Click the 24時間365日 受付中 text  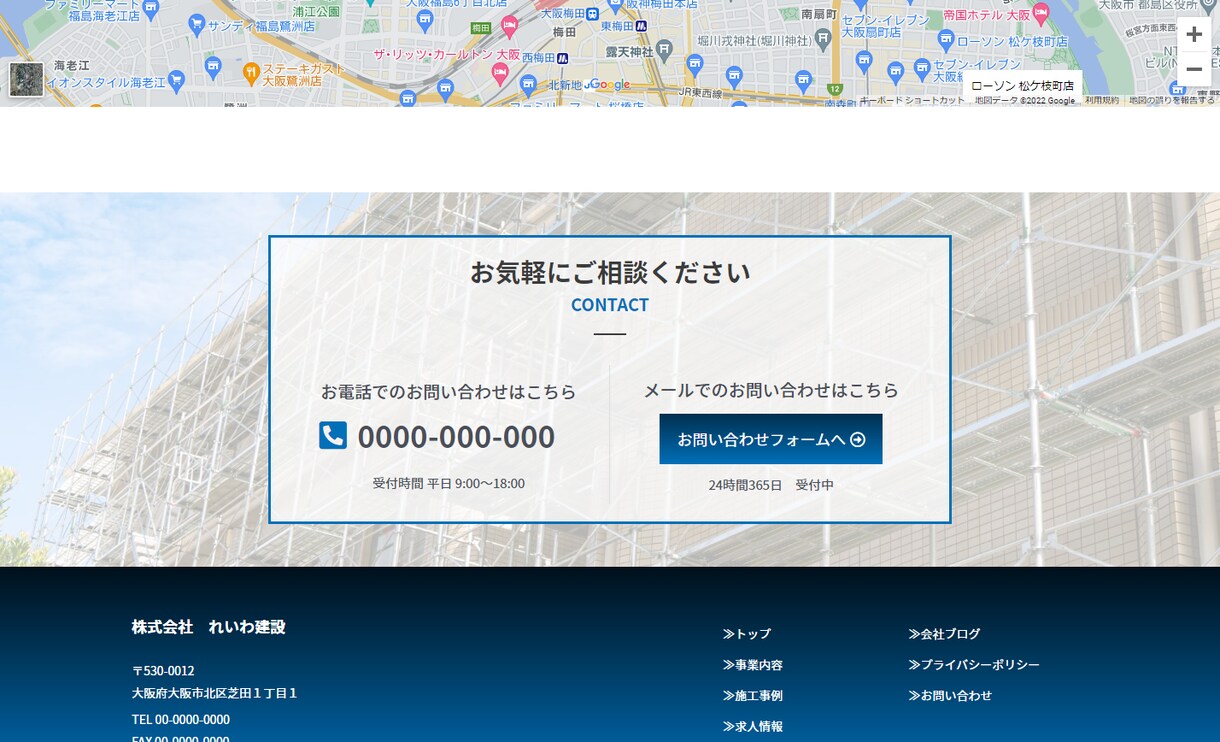tap(771, 485)
